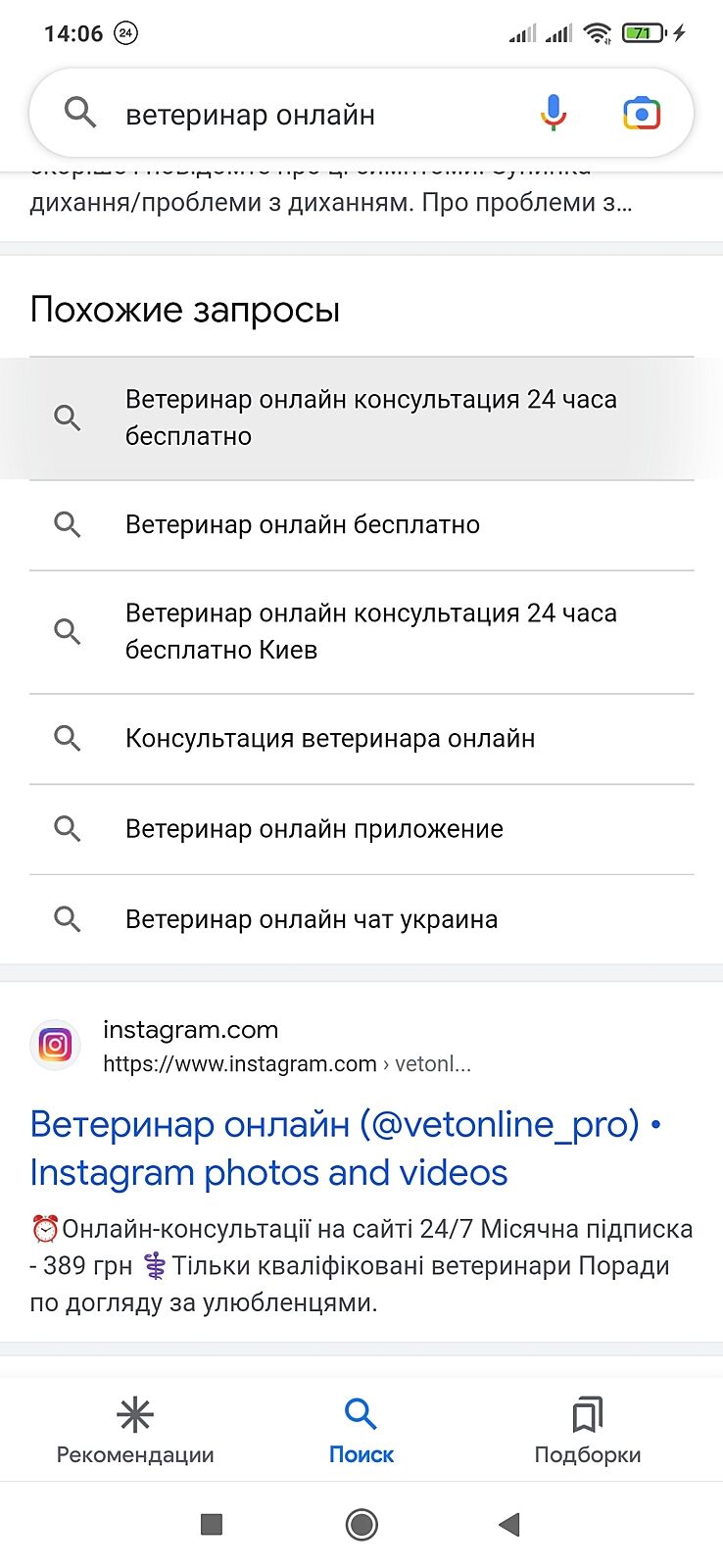
Task: Open the Рекомендации asterisk tab
Action: tap(135, 1431)
